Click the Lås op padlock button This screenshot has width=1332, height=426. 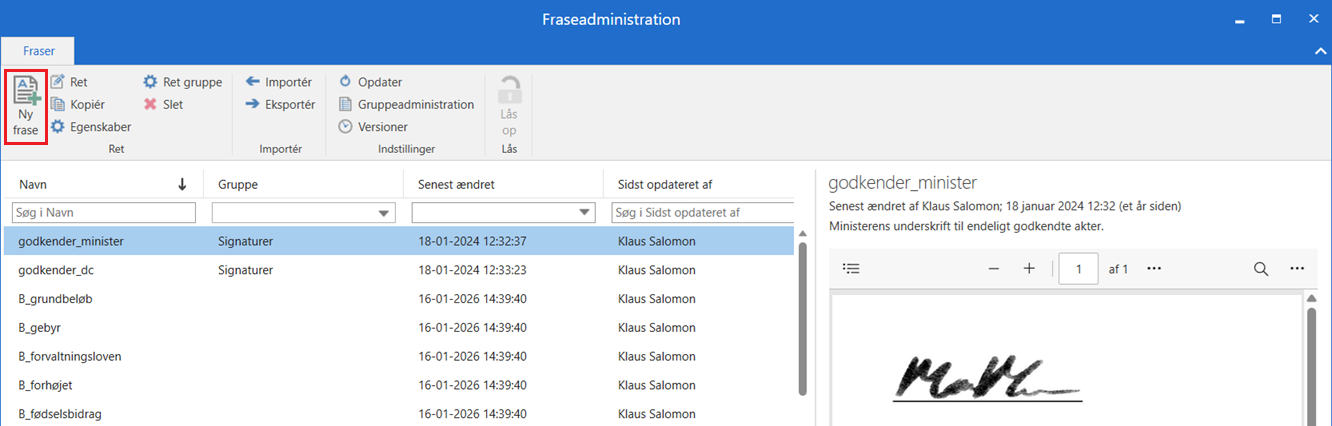509,107
